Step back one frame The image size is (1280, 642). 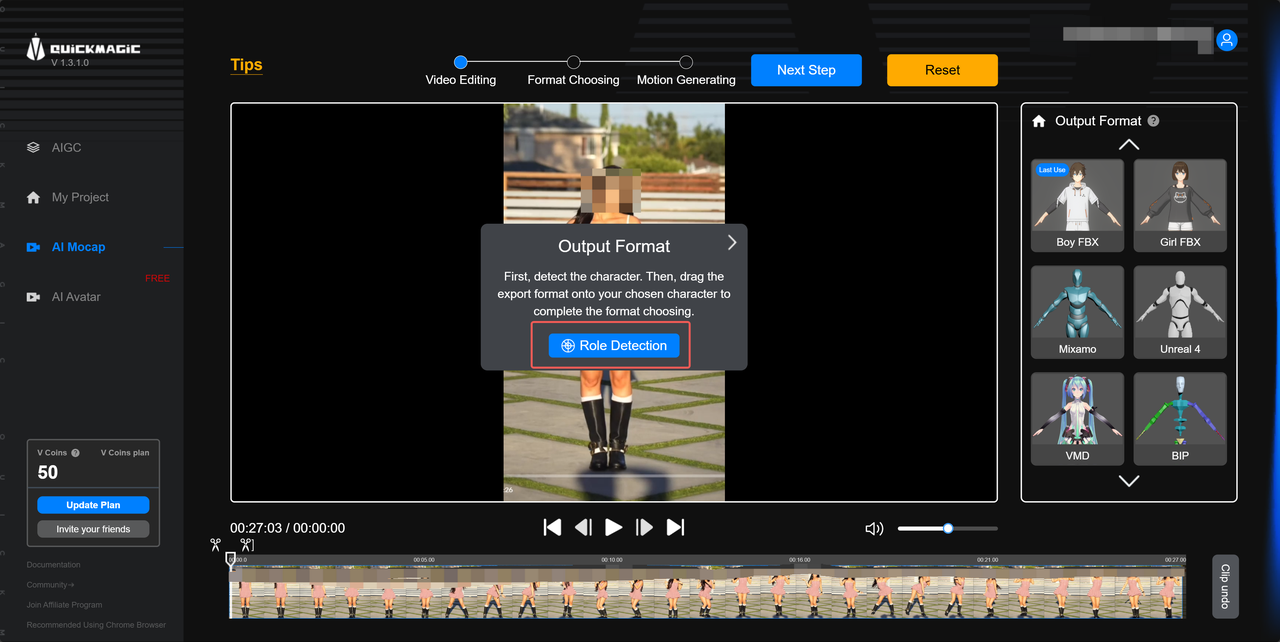583,527
